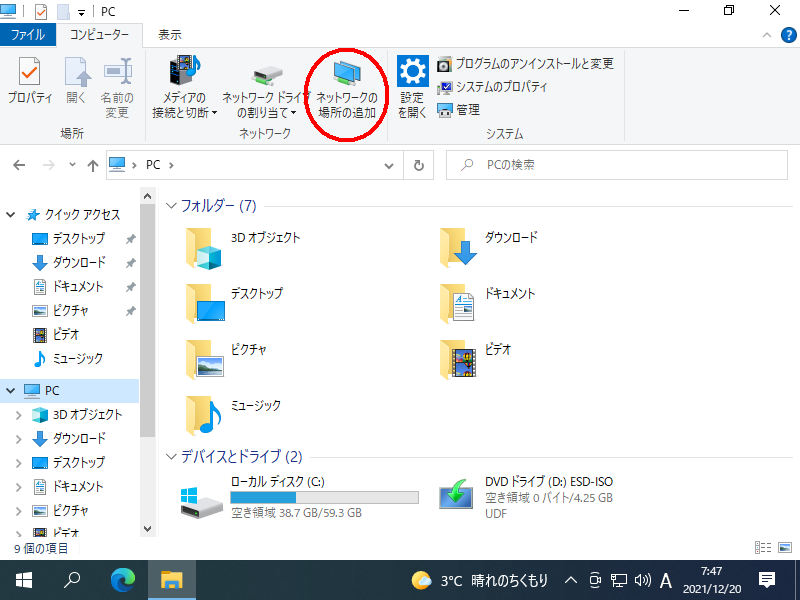
Task: Switch to large icons view in status bar
Action: [x=784, y=548]
